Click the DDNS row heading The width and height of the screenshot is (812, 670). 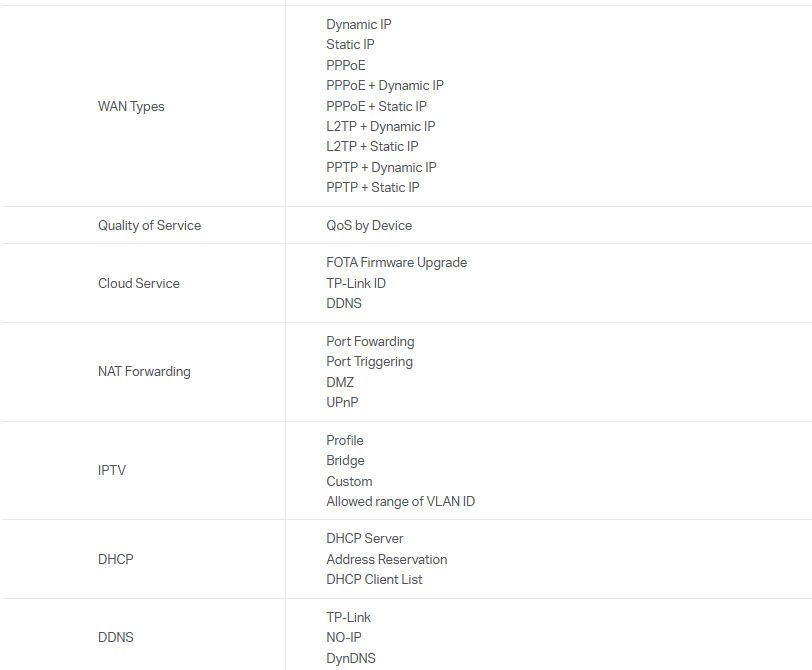coord(116,637)
